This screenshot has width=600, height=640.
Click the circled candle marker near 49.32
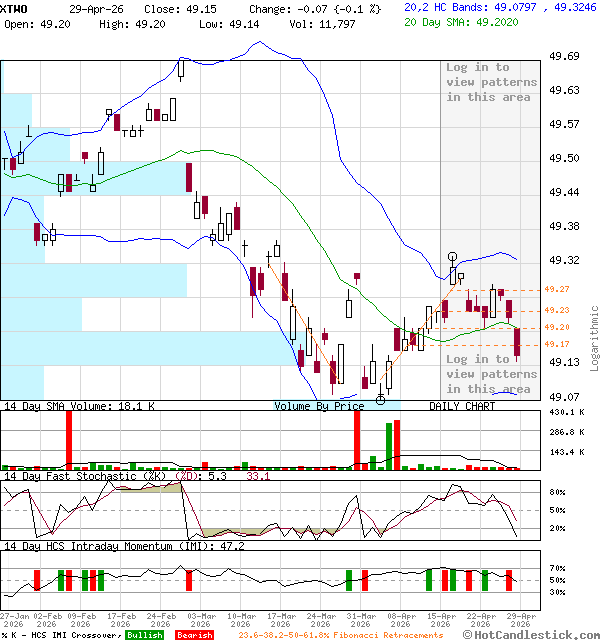click(453, 257)
